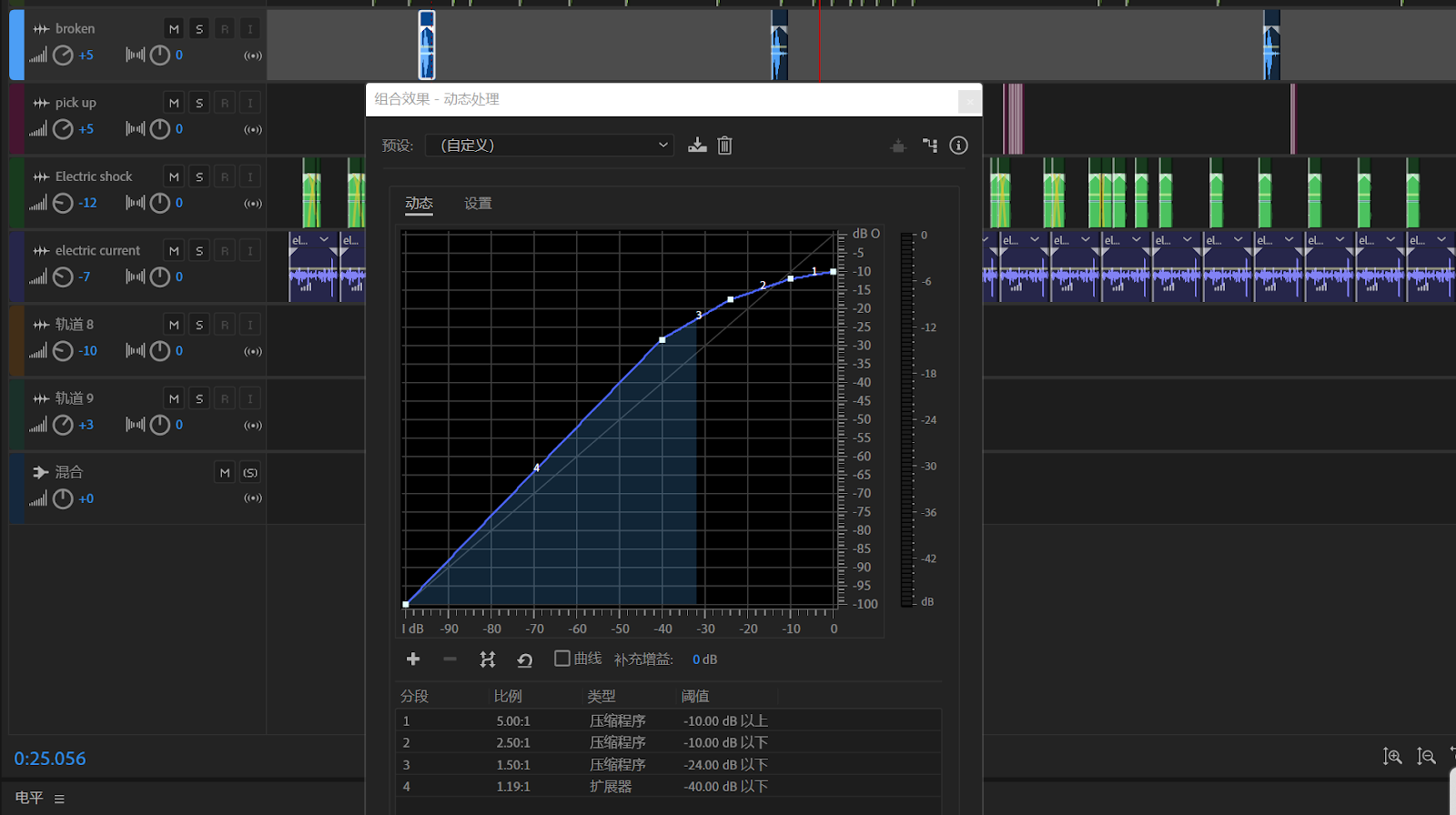Viewport: 1456px width, 815px height.
Task: Toggle channel map editor icon
Action: (929, 146)
